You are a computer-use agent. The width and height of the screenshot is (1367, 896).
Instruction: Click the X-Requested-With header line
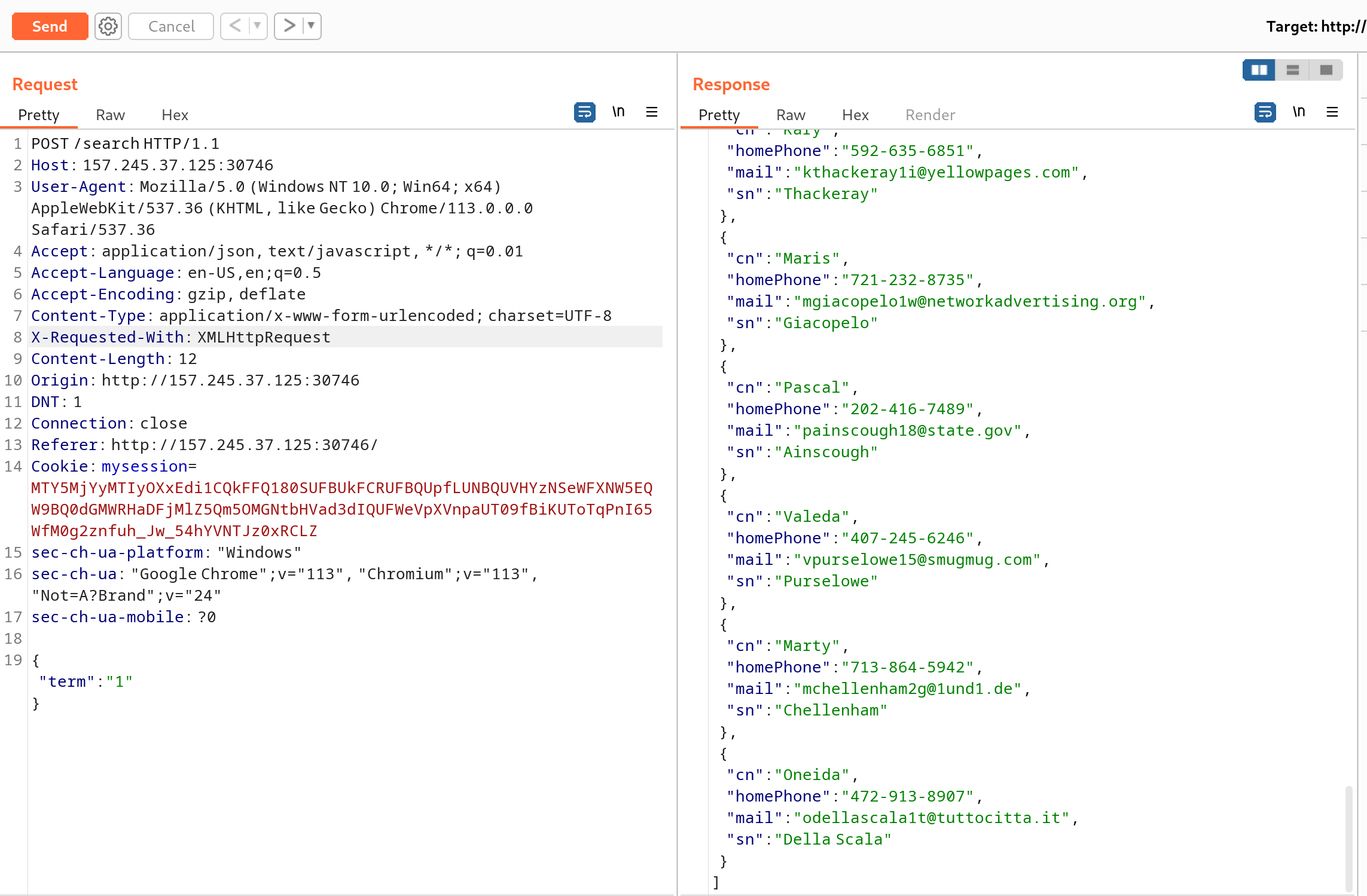coord(181,337)
